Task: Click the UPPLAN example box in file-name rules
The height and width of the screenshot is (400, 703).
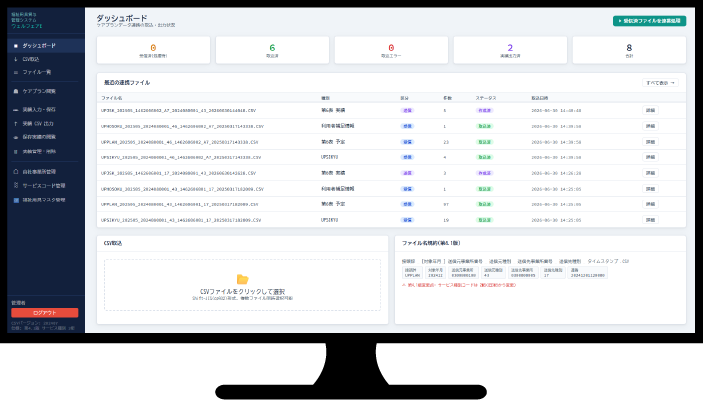Action: (412, 273)
